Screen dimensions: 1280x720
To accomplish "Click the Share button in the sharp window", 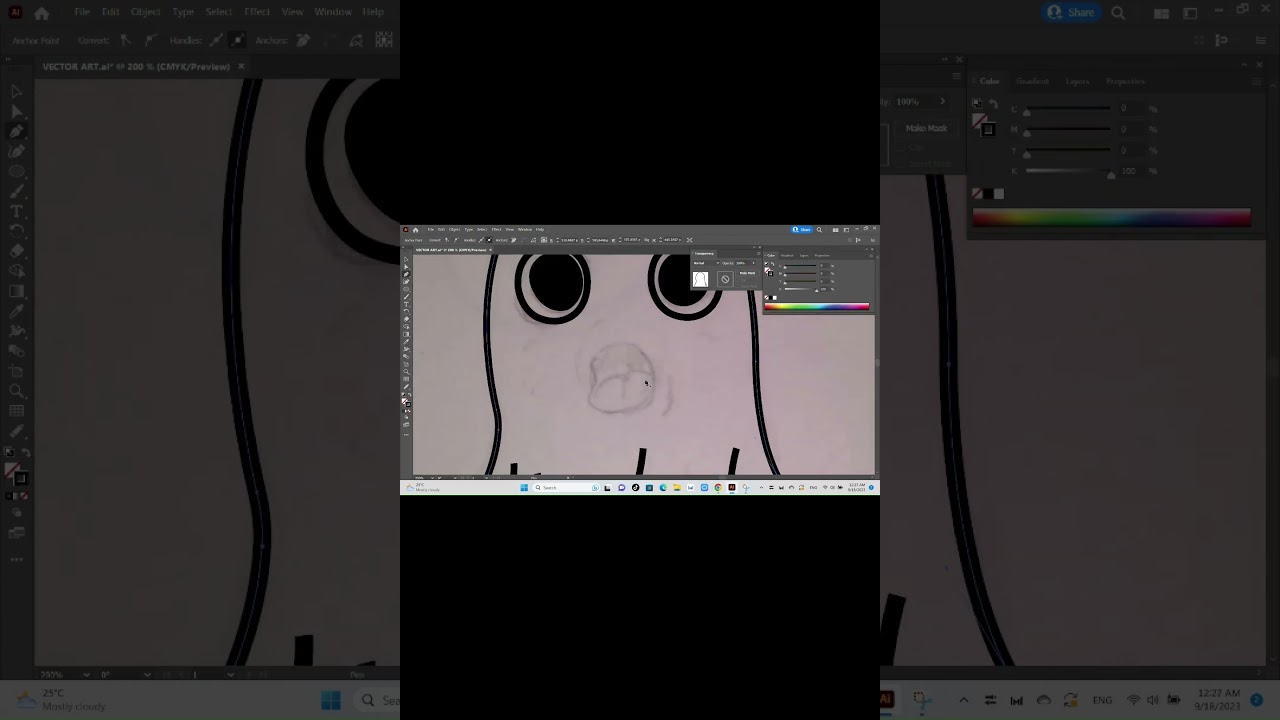I will point(802,230).
